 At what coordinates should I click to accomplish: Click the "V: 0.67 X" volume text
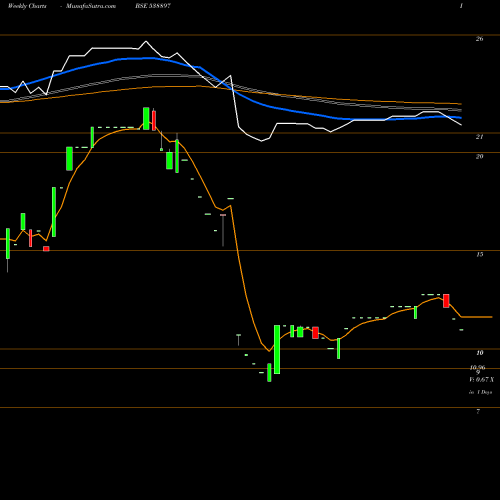pyautogui.click(x=481, y=379)
